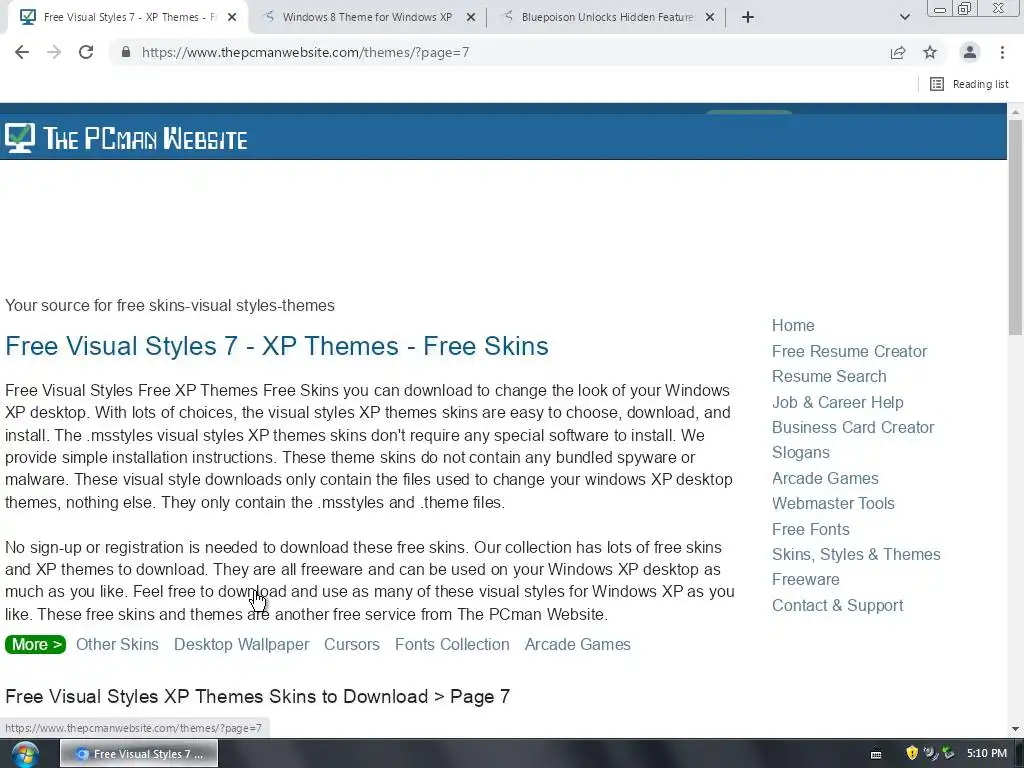Open the Resume Search link
The height and width of the screenshot is (768, 1024).
click(829, 376)
